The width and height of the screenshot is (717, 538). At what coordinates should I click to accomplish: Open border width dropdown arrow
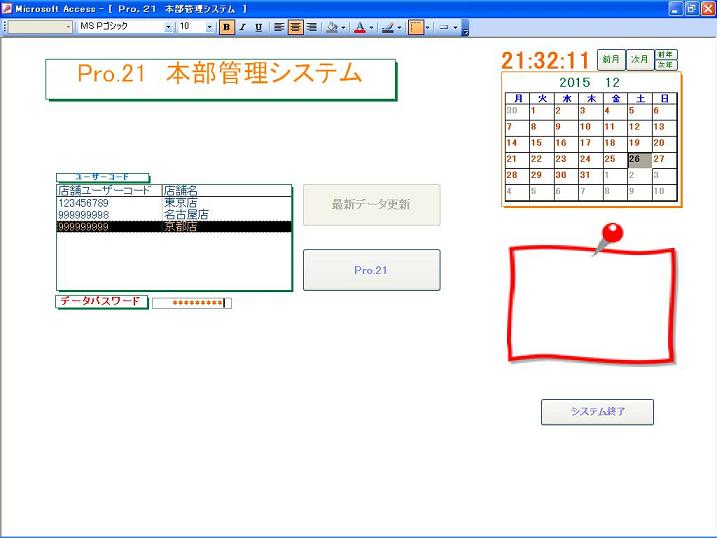428,27
